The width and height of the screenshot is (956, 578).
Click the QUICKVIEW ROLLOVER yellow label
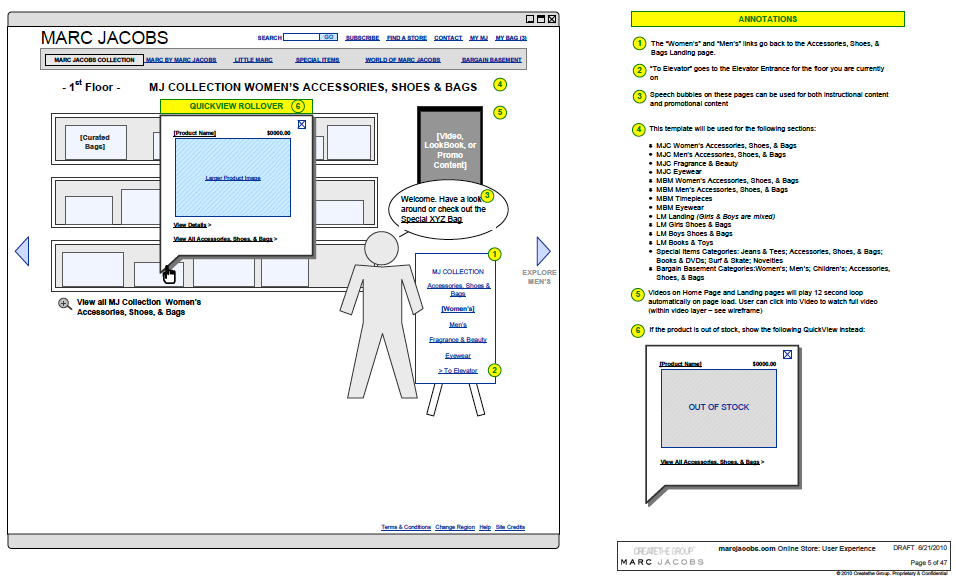237,106
